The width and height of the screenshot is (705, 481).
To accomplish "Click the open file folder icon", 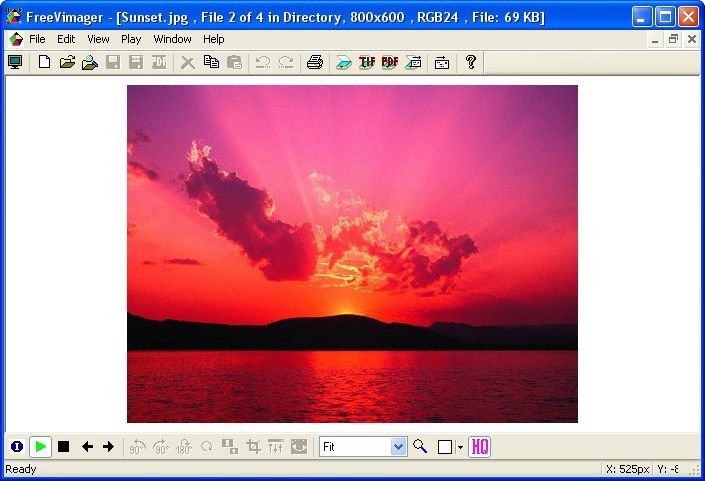I will point(67,62).
